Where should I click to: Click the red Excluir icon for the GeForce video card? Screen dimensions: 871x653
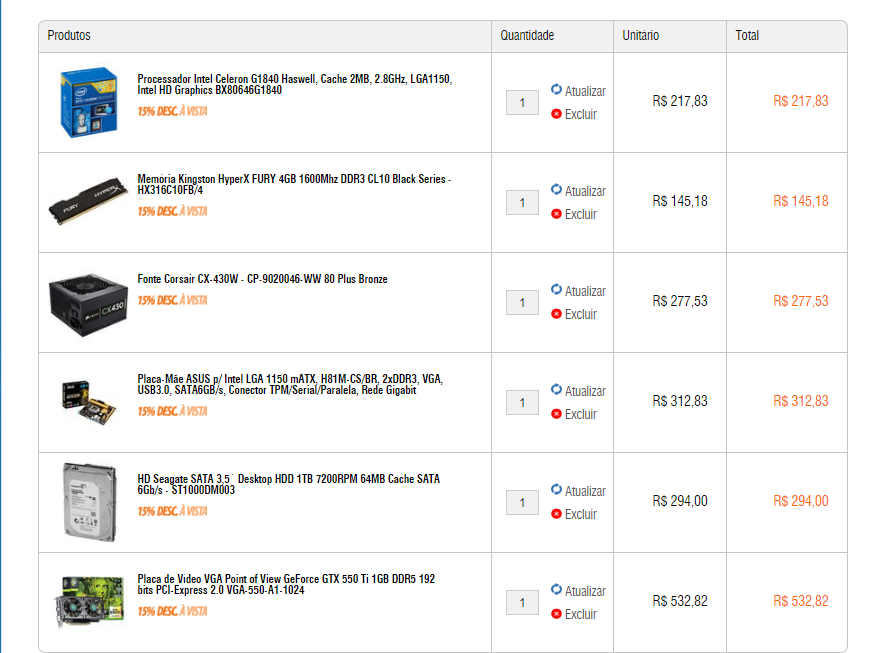[556, 614]
